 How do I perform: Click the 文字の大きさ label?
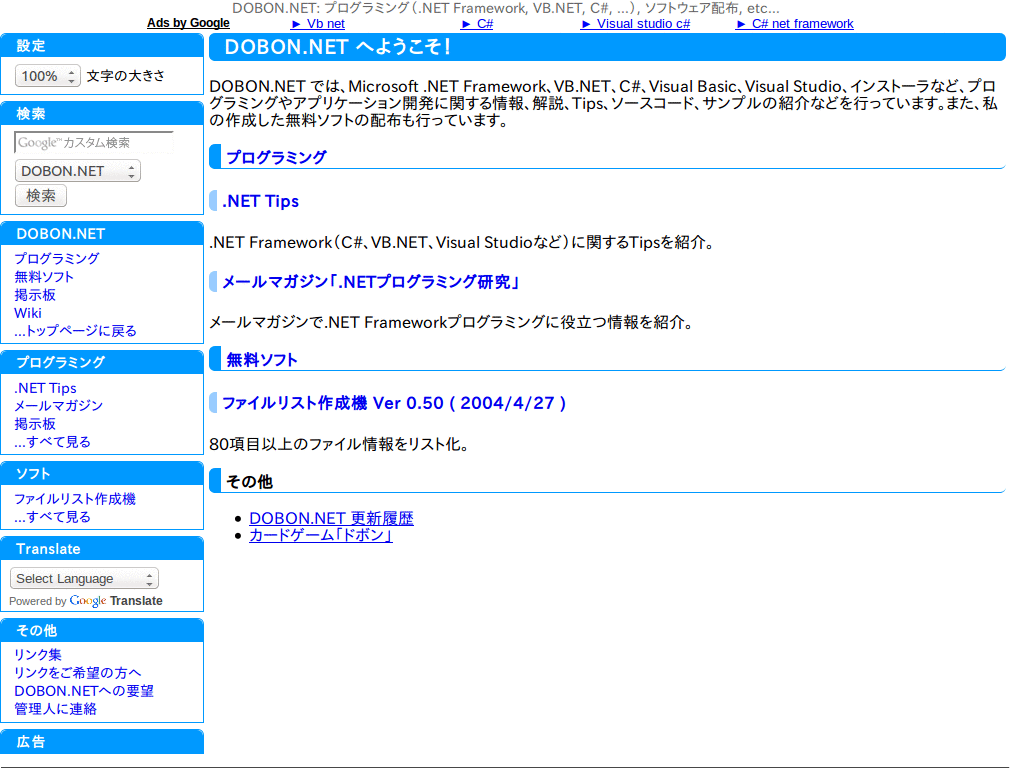click(x=126, y=76)
